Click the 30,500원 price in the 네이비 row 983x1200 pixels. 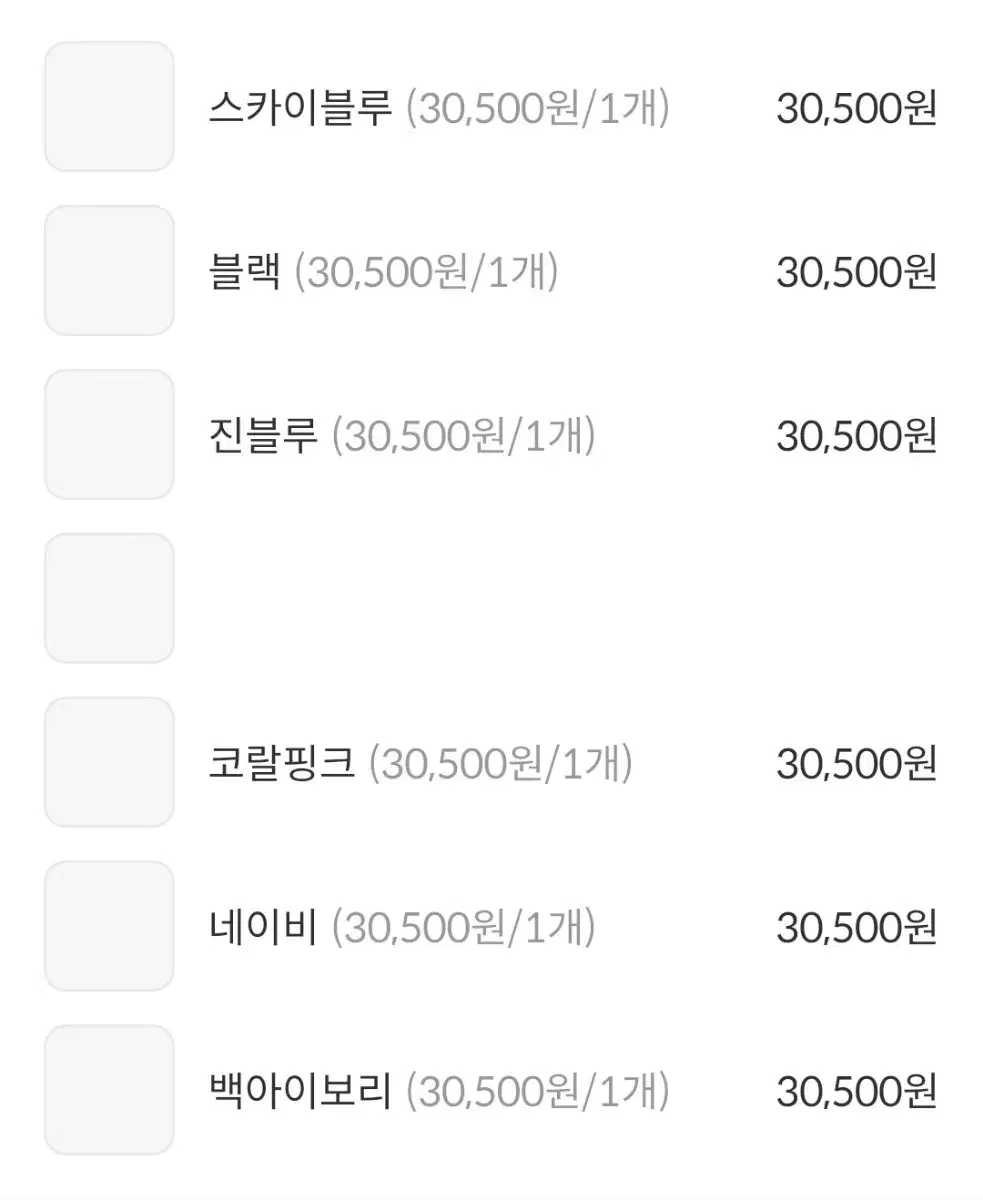[x=857, y=928]
